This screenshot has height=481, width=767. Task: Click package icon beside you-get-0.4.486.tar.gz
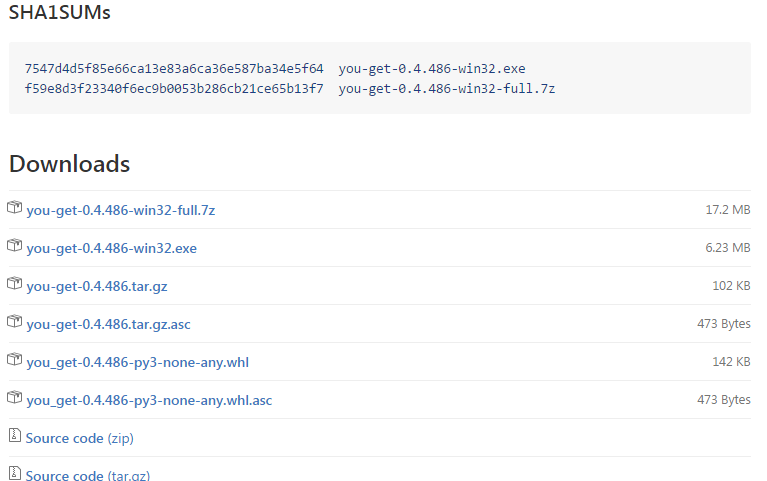(15, 283)
